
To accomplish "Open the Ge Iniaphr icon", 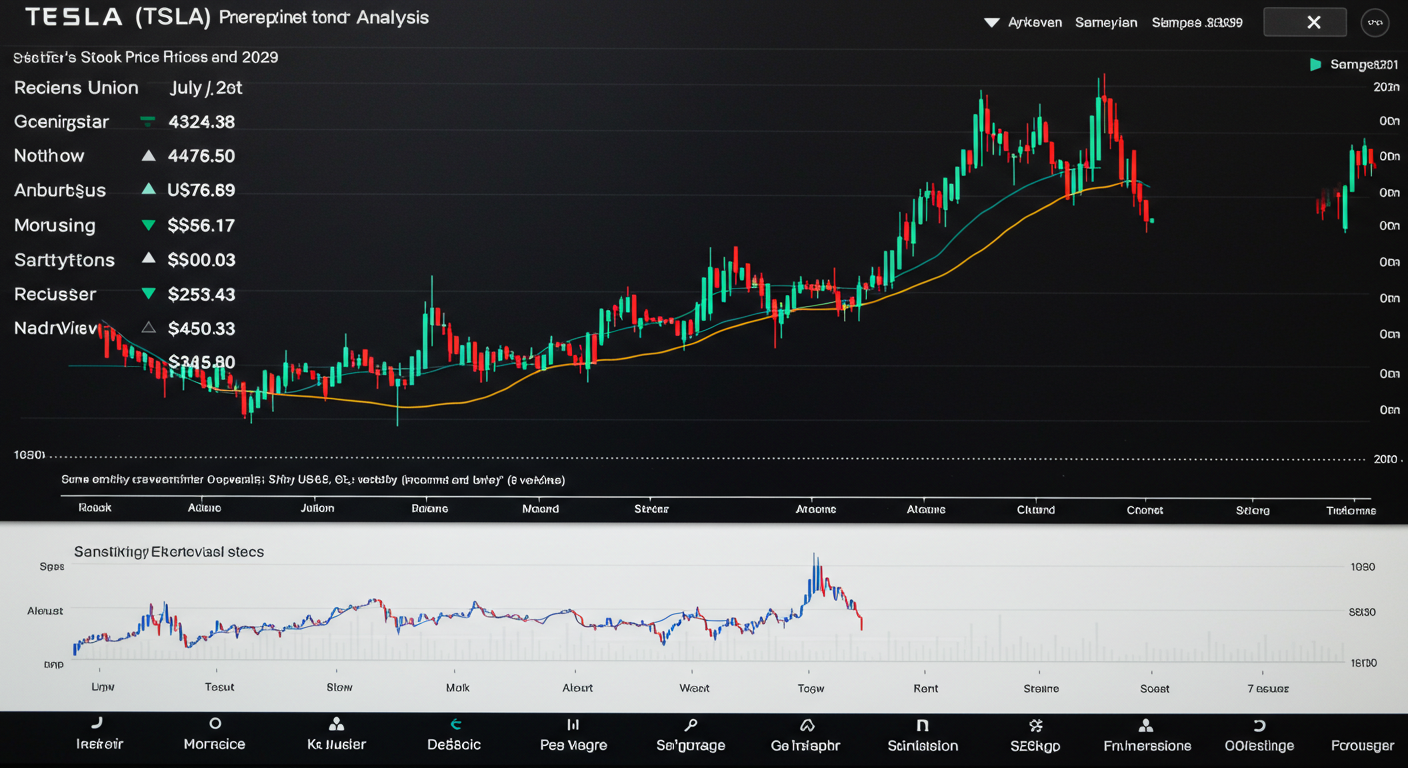I will [806, 724].
